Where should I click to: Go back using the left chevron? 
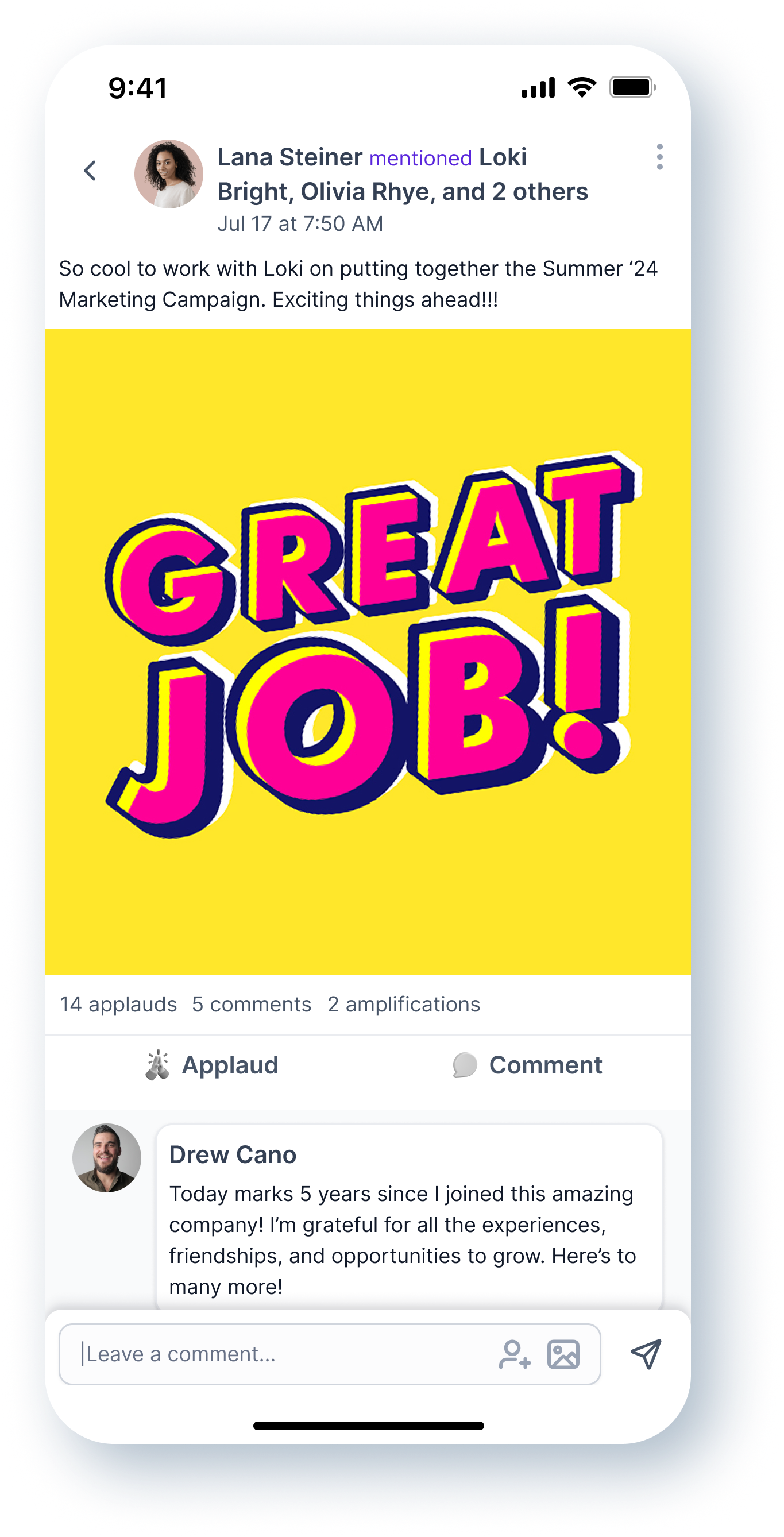(90, 171)
